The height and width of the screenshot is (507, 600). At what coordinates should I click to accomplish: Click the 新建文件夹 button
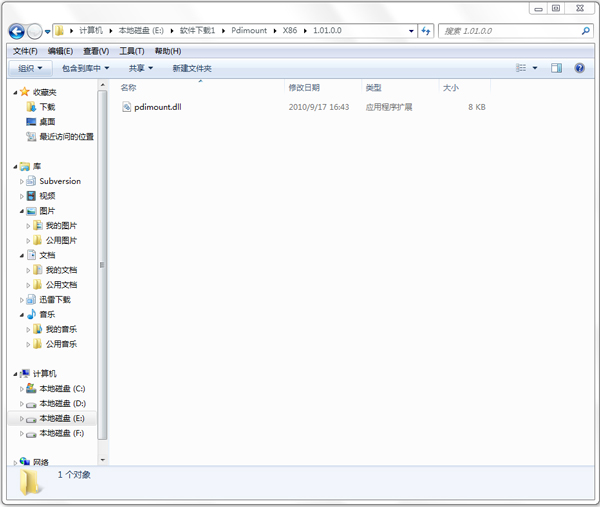pyautogui.click(x=191, y=68)
